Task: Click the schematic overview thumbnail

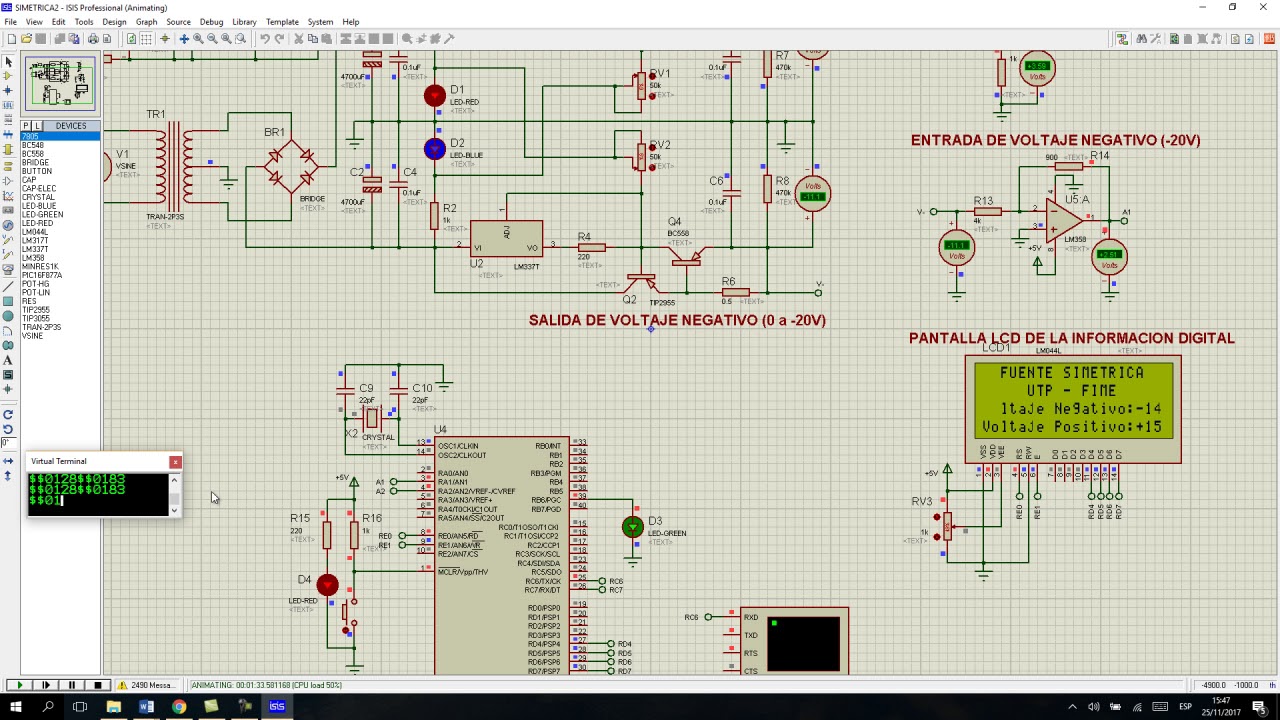Action: coord(60,84)
